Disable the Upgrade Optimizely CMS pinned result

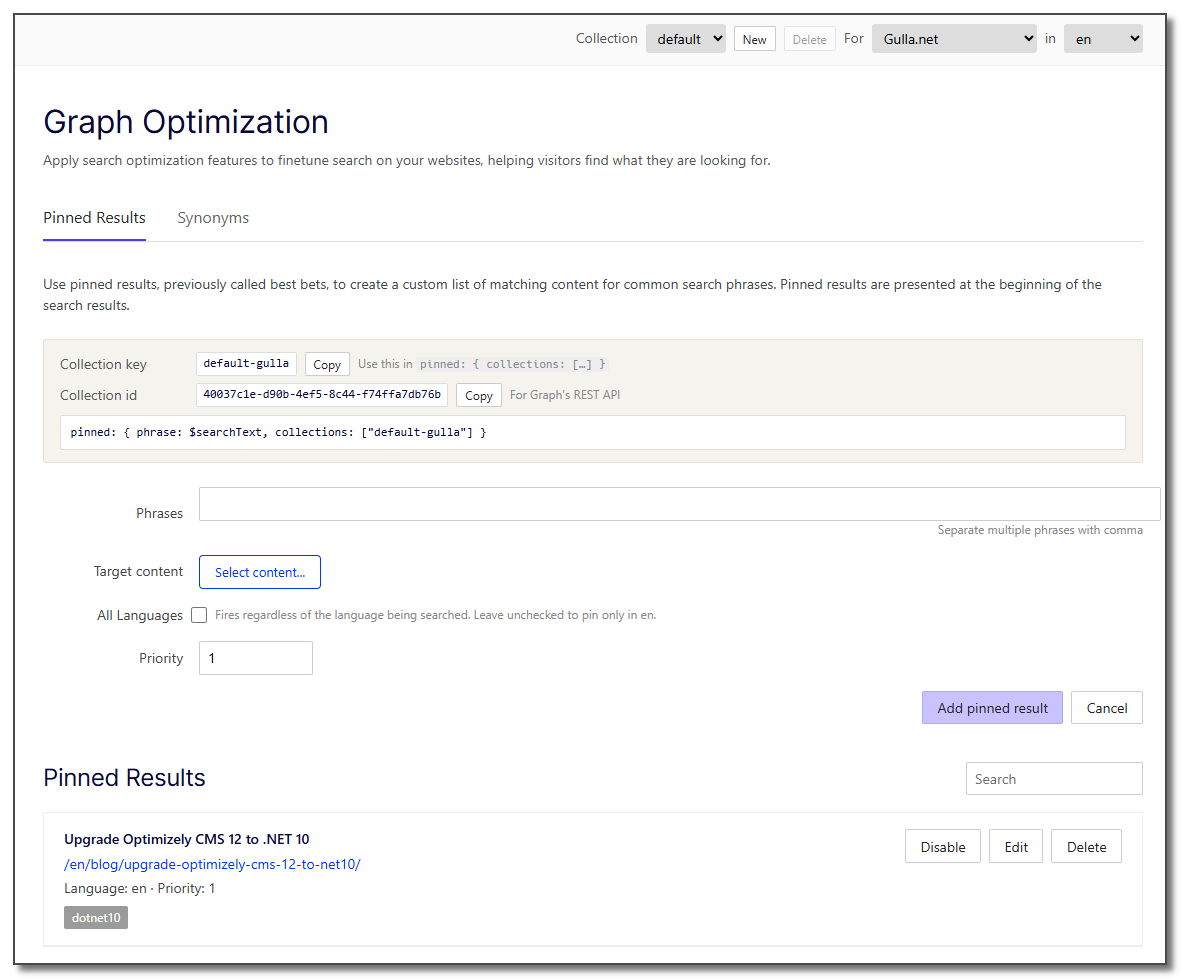942,846
